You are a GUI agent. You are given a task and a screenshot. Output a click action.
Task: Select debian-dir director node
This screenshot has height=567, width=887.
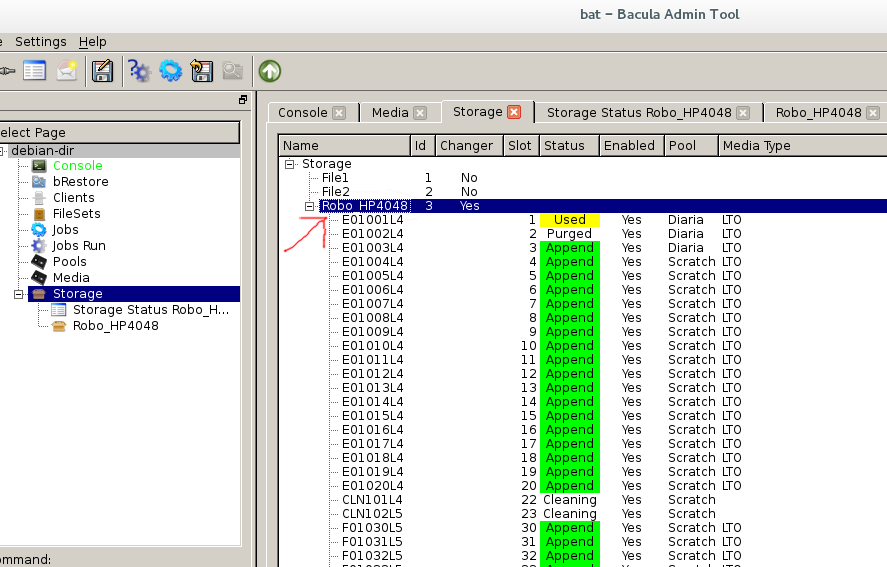pos(42,151)
